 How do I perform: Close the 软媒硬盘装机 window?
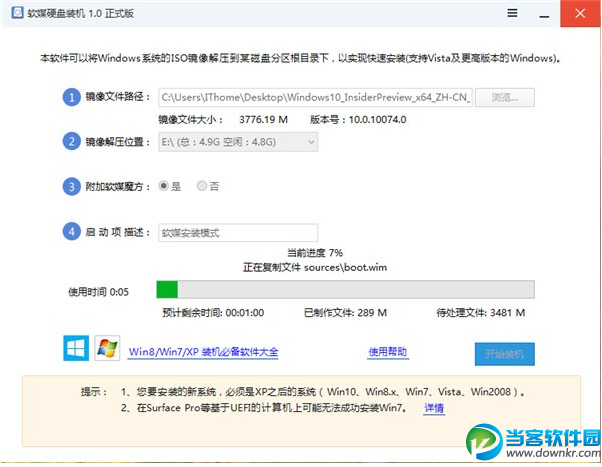[580, 13]
